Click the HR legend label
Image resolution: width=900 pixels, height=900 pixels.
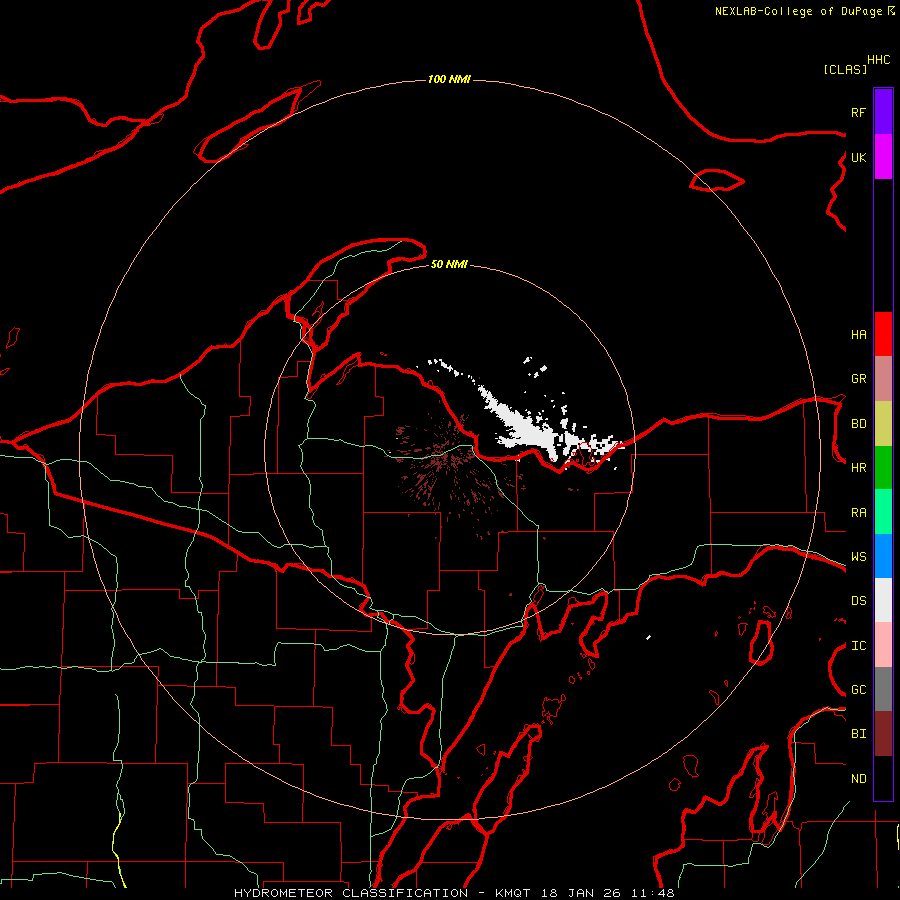(x=859, y=468)
